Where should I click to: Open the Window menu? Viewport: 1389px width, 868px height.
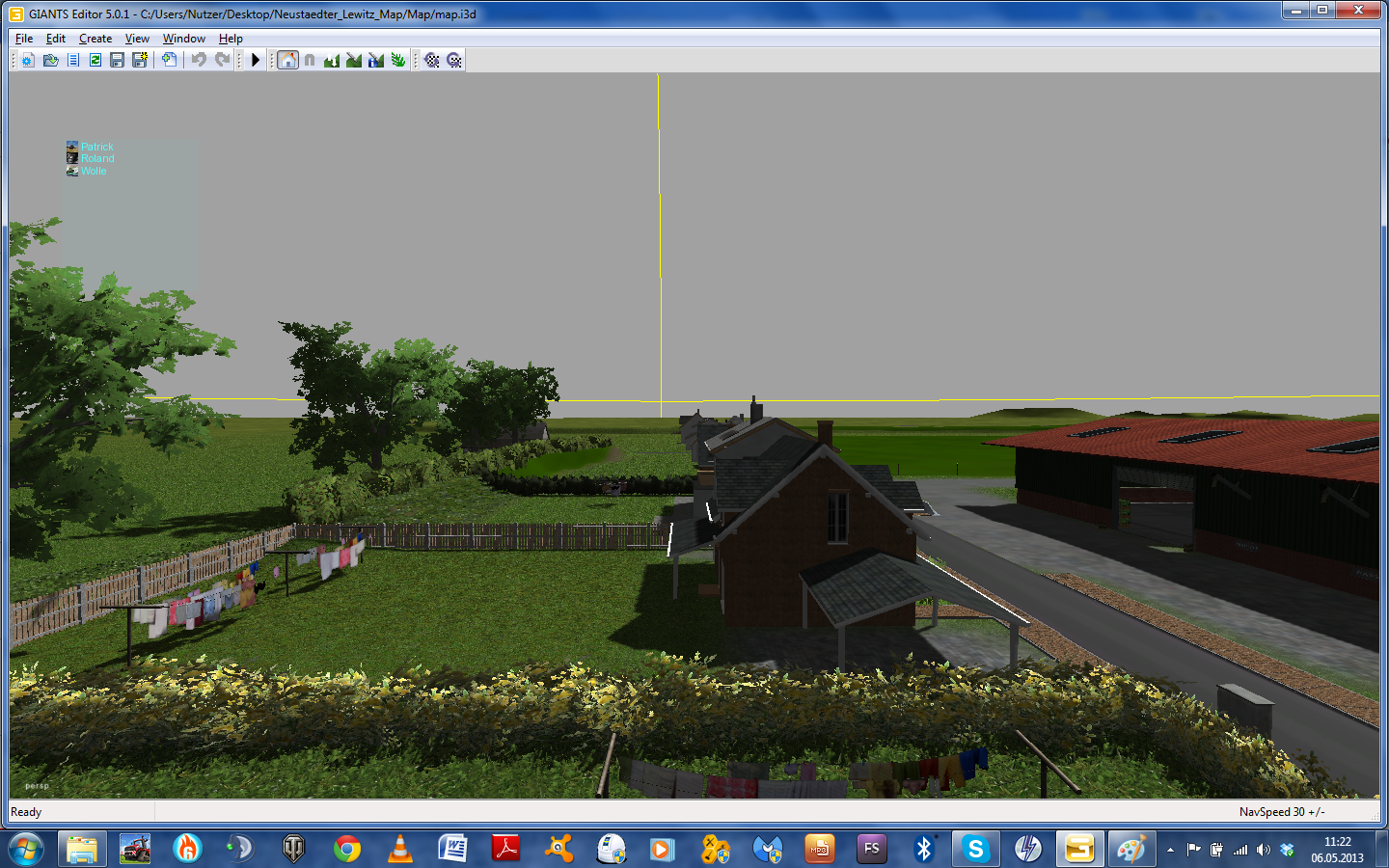184,39
